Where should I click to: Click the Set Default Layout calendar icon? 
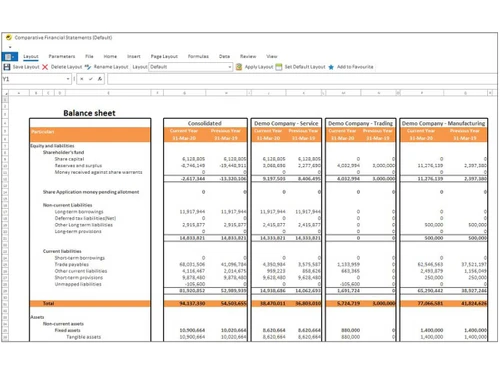point(279,67)
